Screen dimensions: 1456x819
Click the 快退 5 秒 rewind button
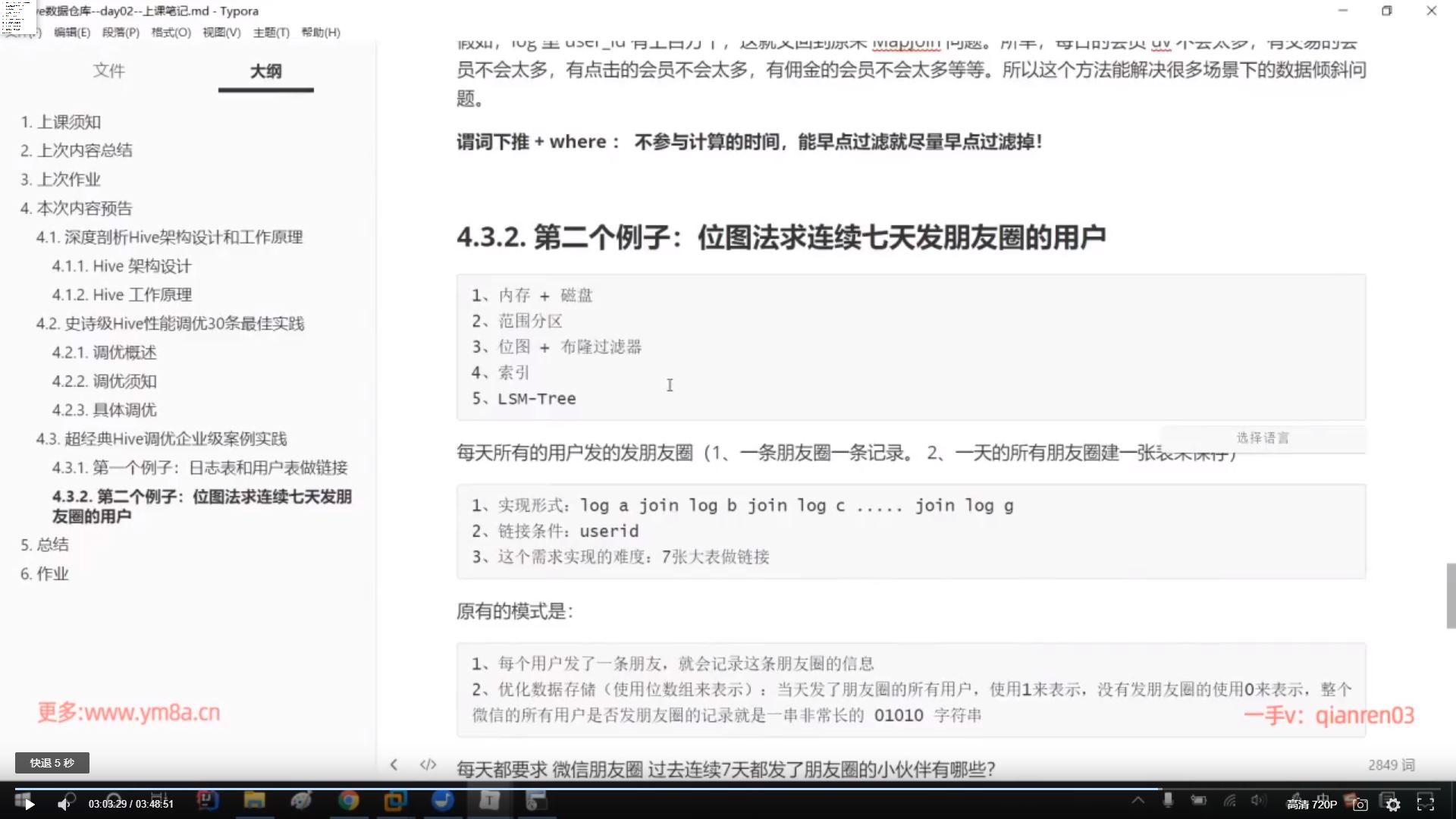(x=52, y=763)
